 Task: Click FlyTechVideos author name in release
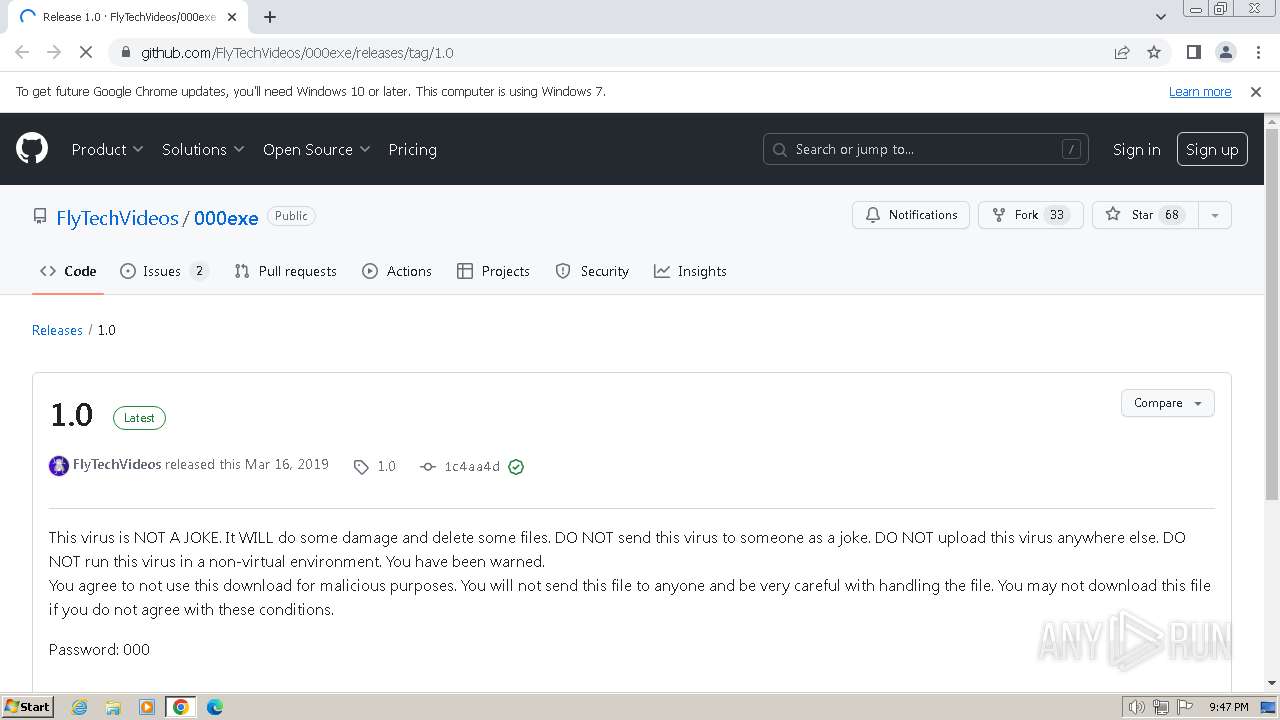tap(117, 464)
